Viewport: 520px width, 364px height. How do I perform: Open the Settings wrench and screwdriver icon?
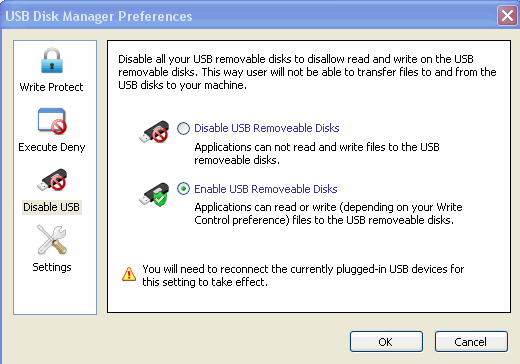pos(52,240)
